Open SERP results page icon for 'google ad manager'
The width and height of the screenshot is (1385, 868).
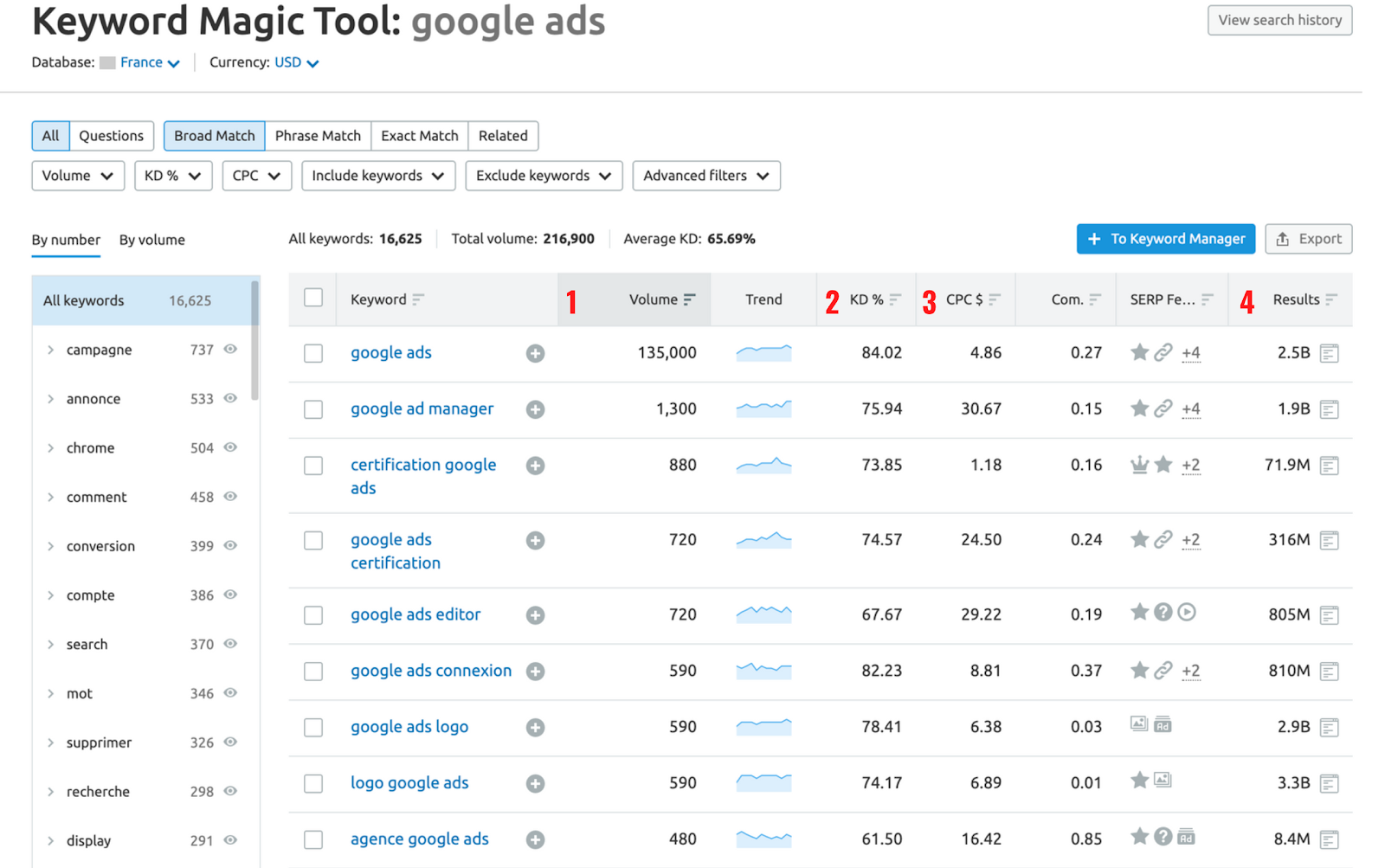point(1330,408)
